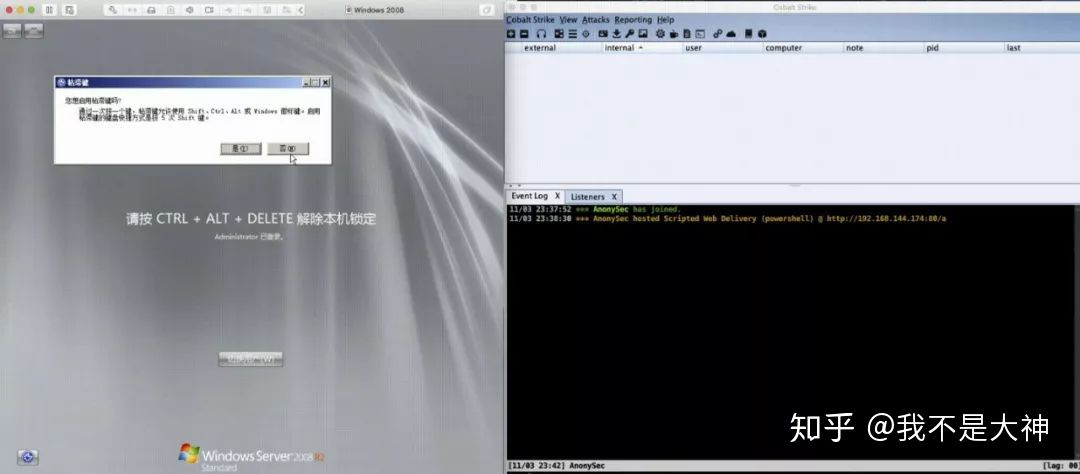
Task: Switch to Pivot Graph view icon
Action: pyautogui.click(x=559, y=34)
